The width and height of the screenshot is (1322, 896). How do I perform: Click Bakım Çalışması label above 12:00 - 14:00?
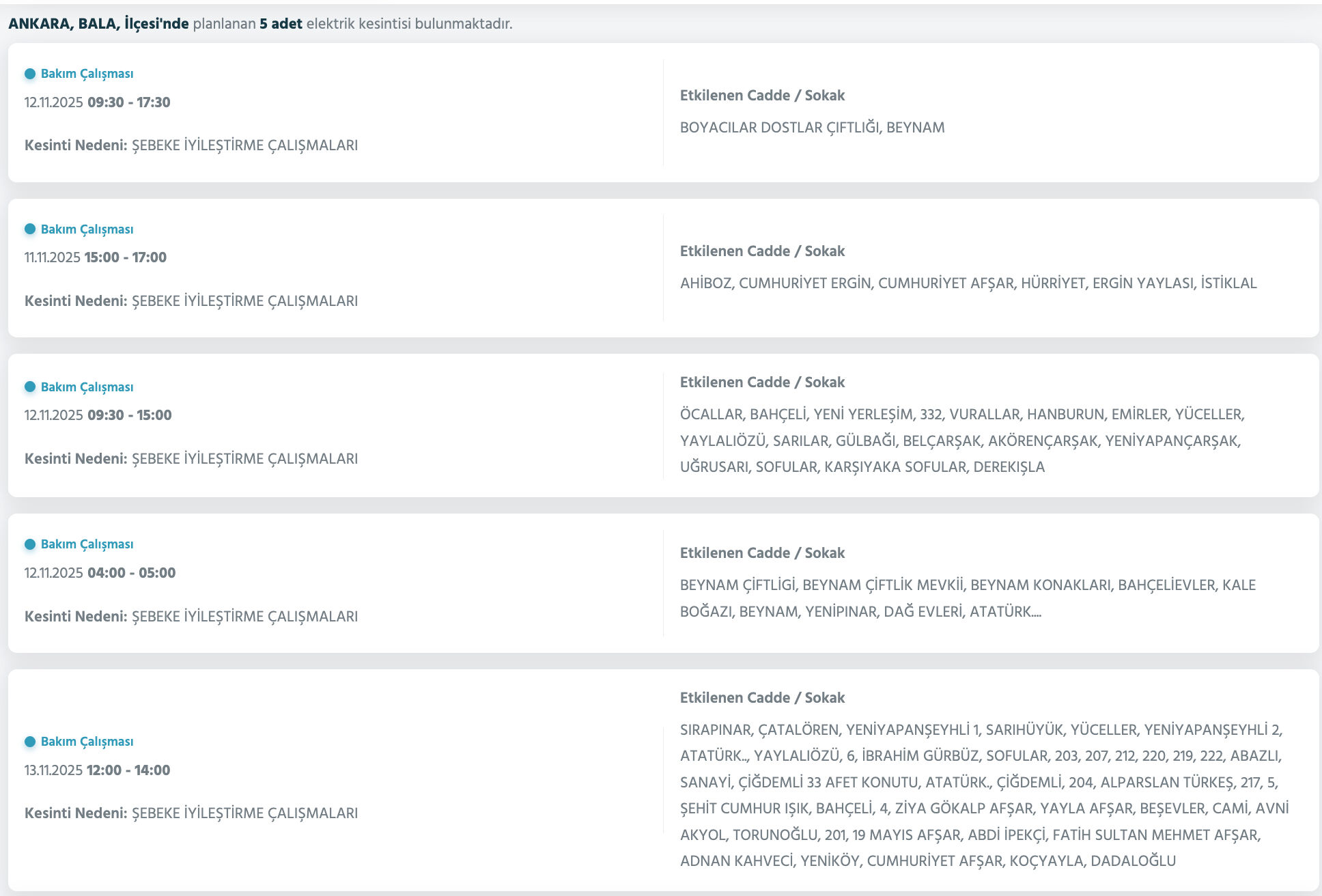pos(87,742)
